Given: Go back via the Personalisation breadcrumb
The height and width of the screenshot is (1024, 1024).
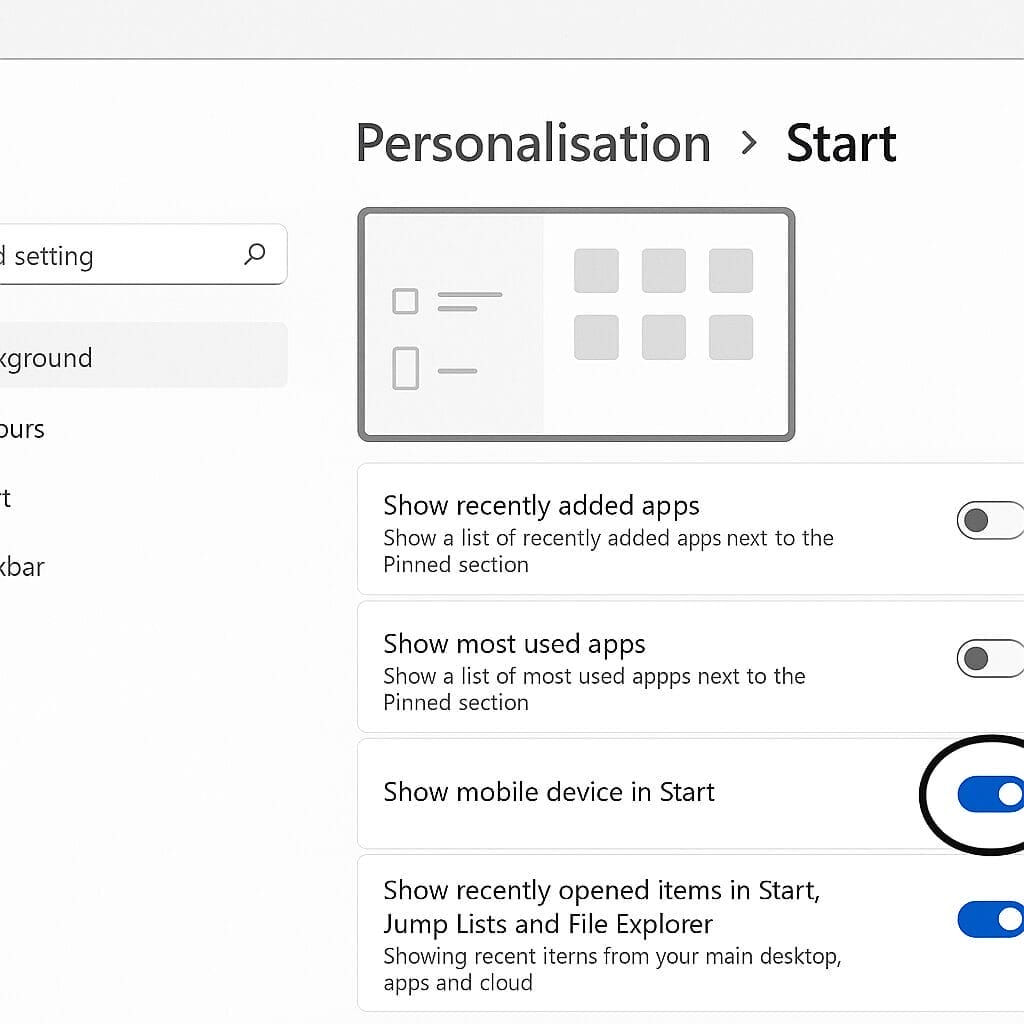Looking at the screenshot, I should (x=533, y=143).
